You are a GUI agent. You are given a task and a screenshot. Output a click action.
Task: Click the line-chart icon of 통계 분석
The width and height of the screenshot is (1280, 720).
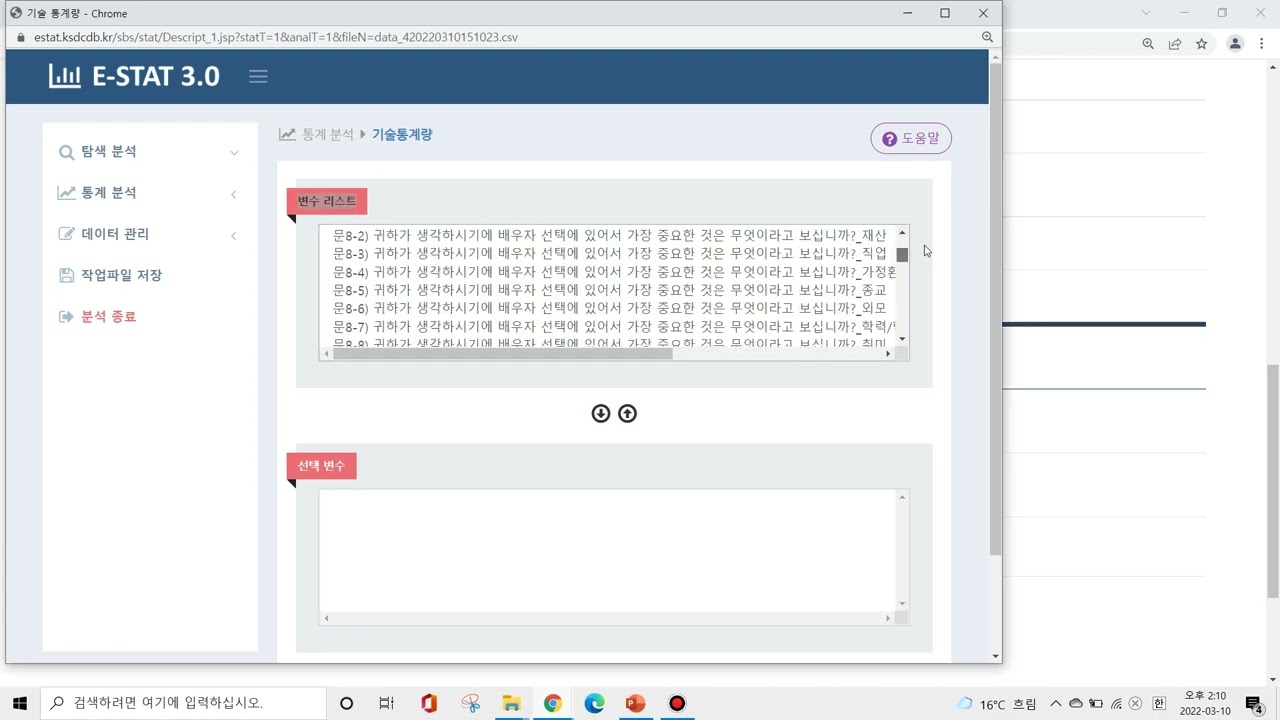66,193
